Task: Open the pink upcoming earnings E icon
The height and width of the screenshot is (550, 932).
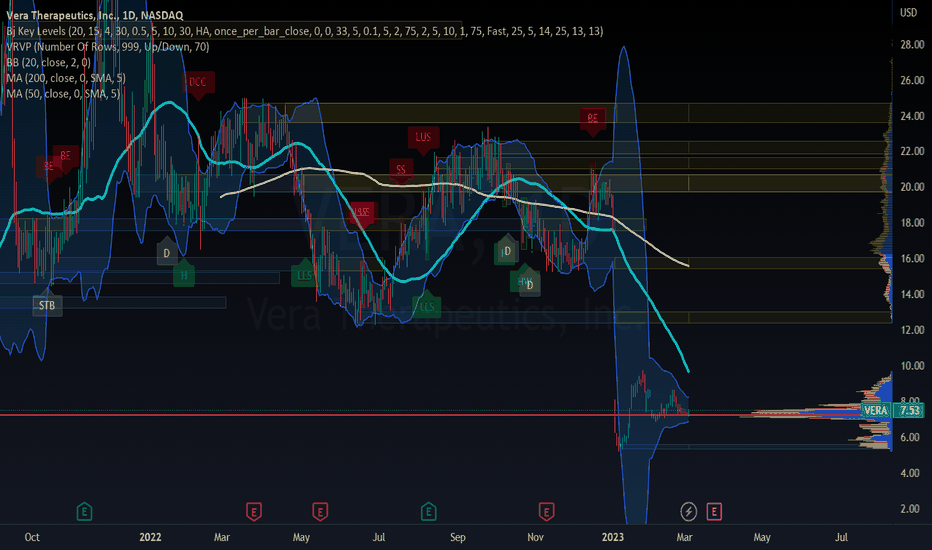Action: click(714, 511)
